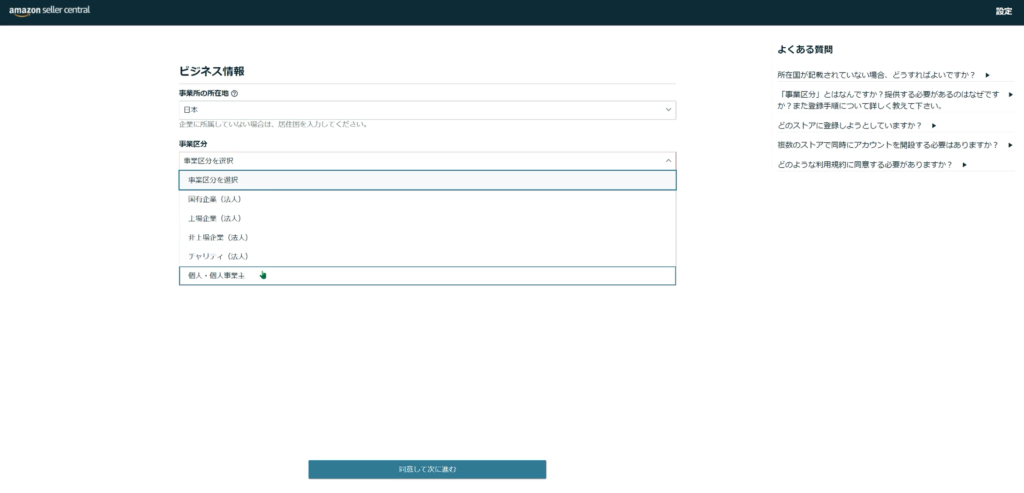The height and width of the screenshot is (493, 1024).
Task: Open 設定 in the top bar
Action: (1003, 11)
